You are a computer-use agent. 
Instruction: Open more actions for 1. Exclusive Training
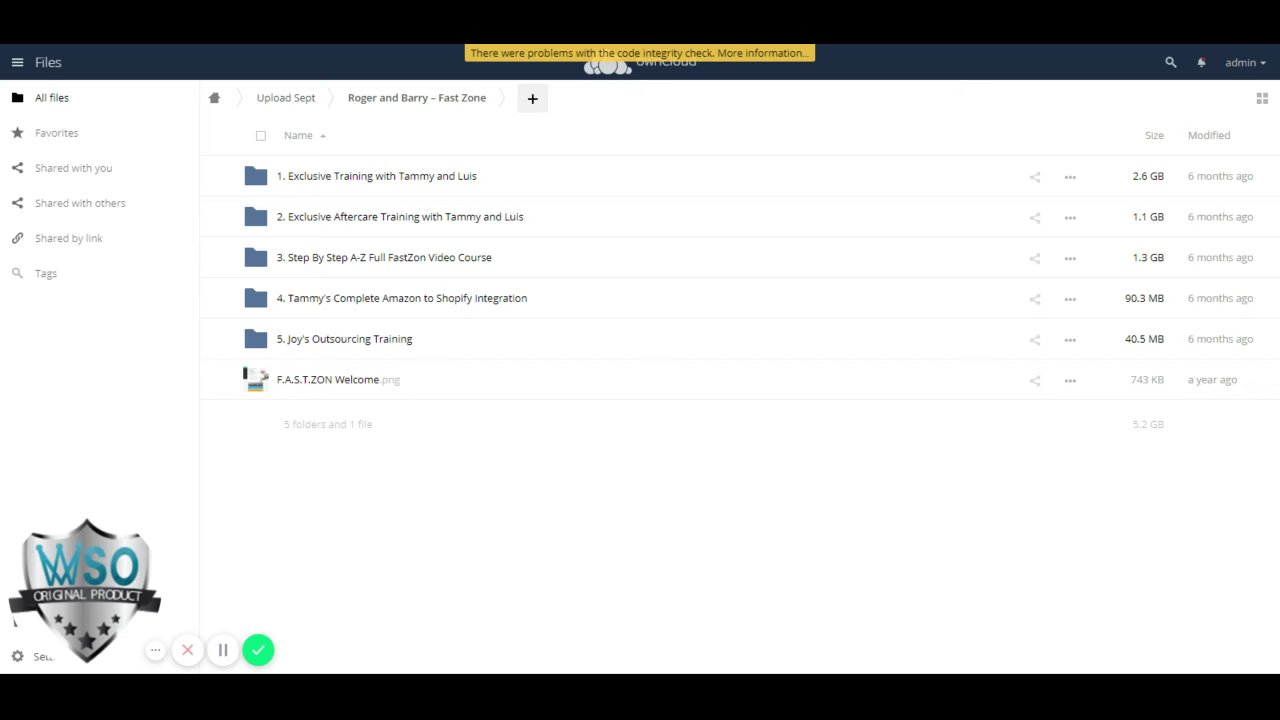(1070, 177)
